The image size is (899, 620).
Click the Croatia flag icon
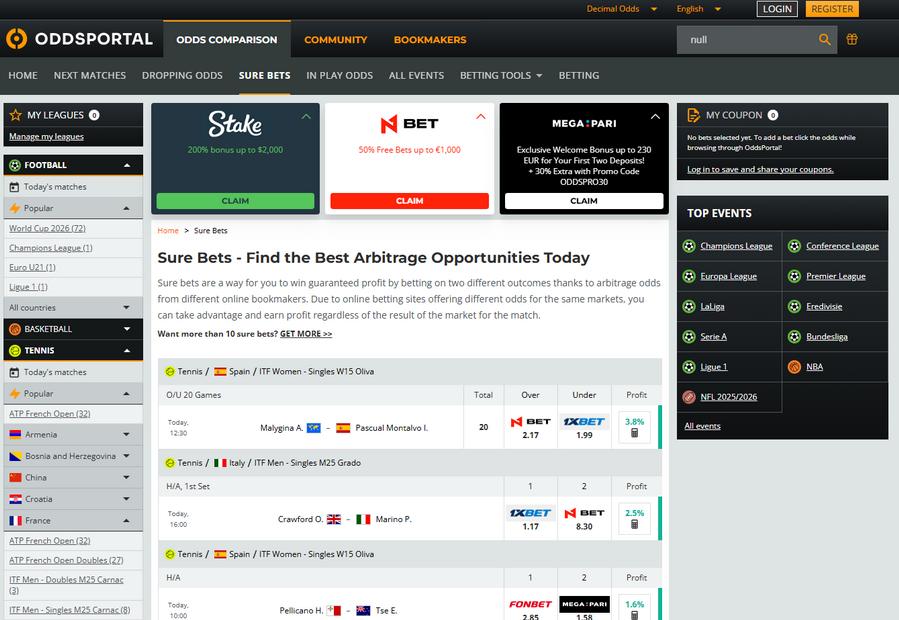15,499
